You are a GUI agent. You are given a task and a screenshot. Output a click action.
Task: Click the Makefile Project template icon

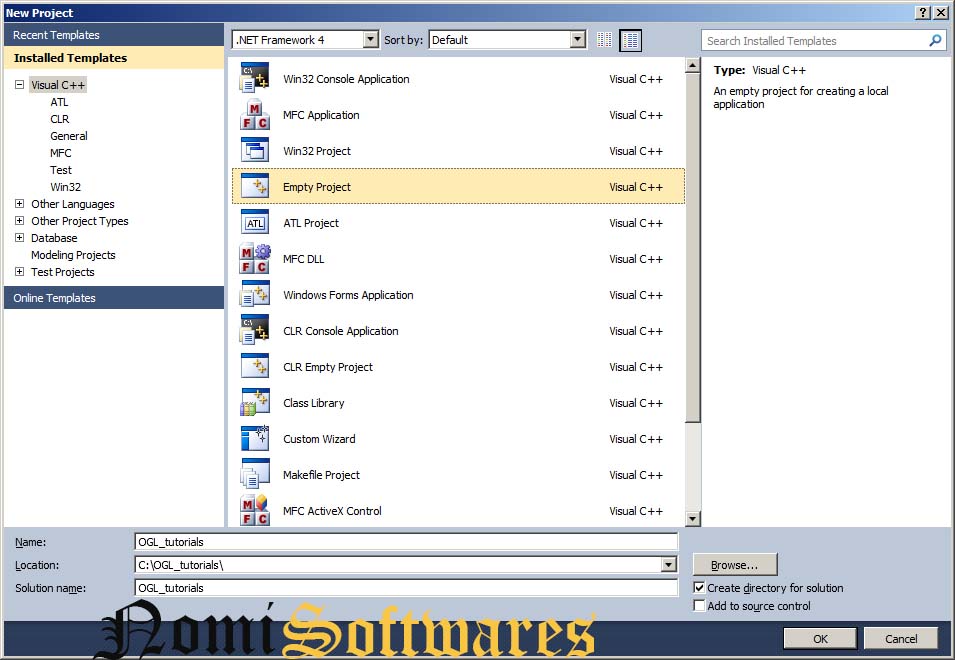[x=255, y=474]
